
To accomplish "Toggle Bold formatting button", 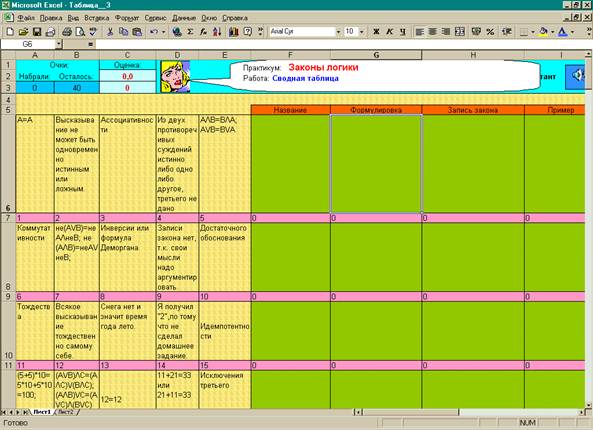I will pyautogui.click(x=376, y=32).
